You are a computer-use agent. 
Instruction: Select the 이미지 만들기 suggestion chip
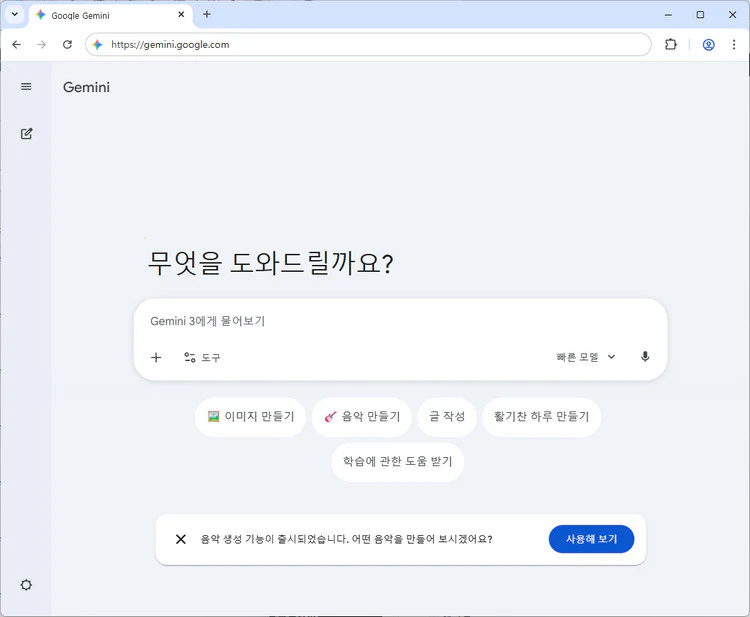point(250,417)
